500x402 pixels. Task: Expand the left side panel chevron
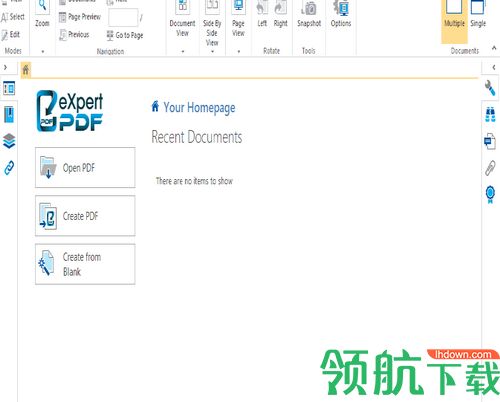click(x=5, y=67)
